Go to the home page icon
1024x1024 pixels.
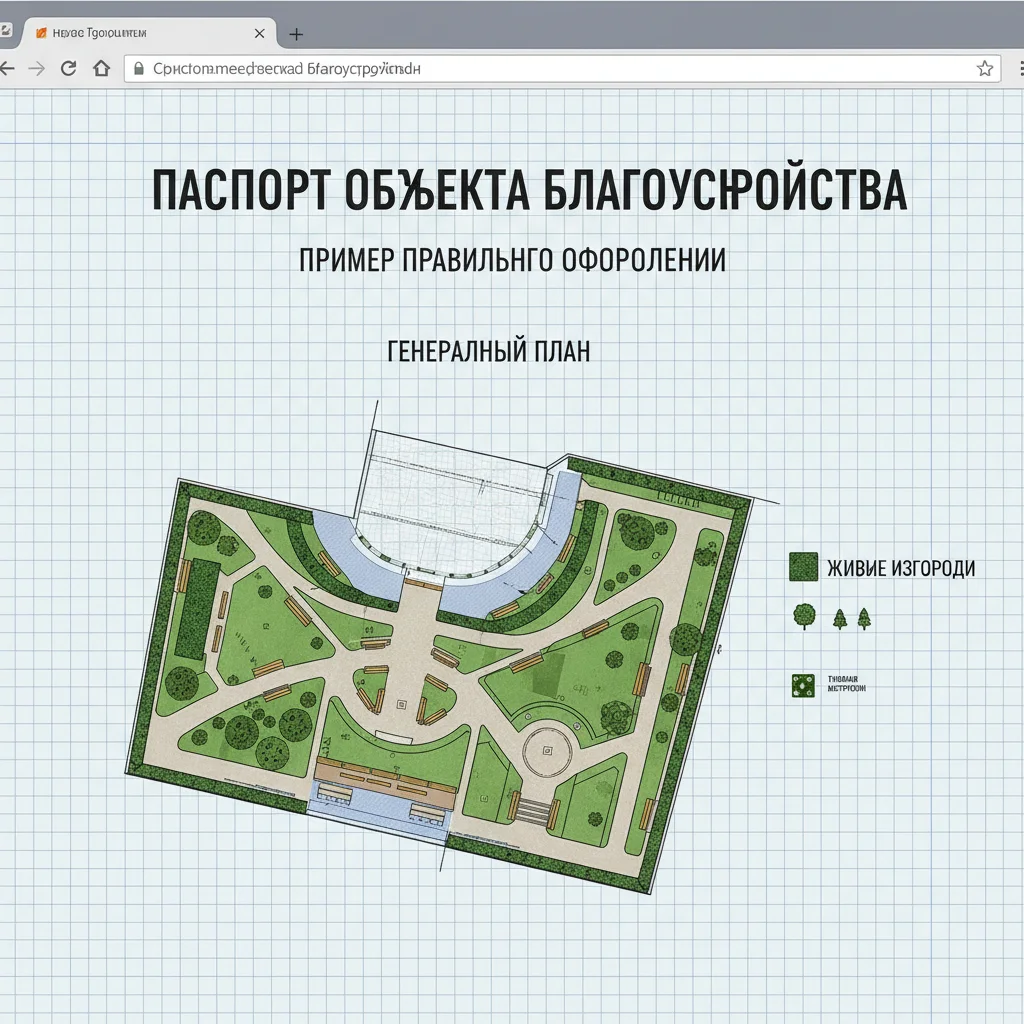[100, 69]
